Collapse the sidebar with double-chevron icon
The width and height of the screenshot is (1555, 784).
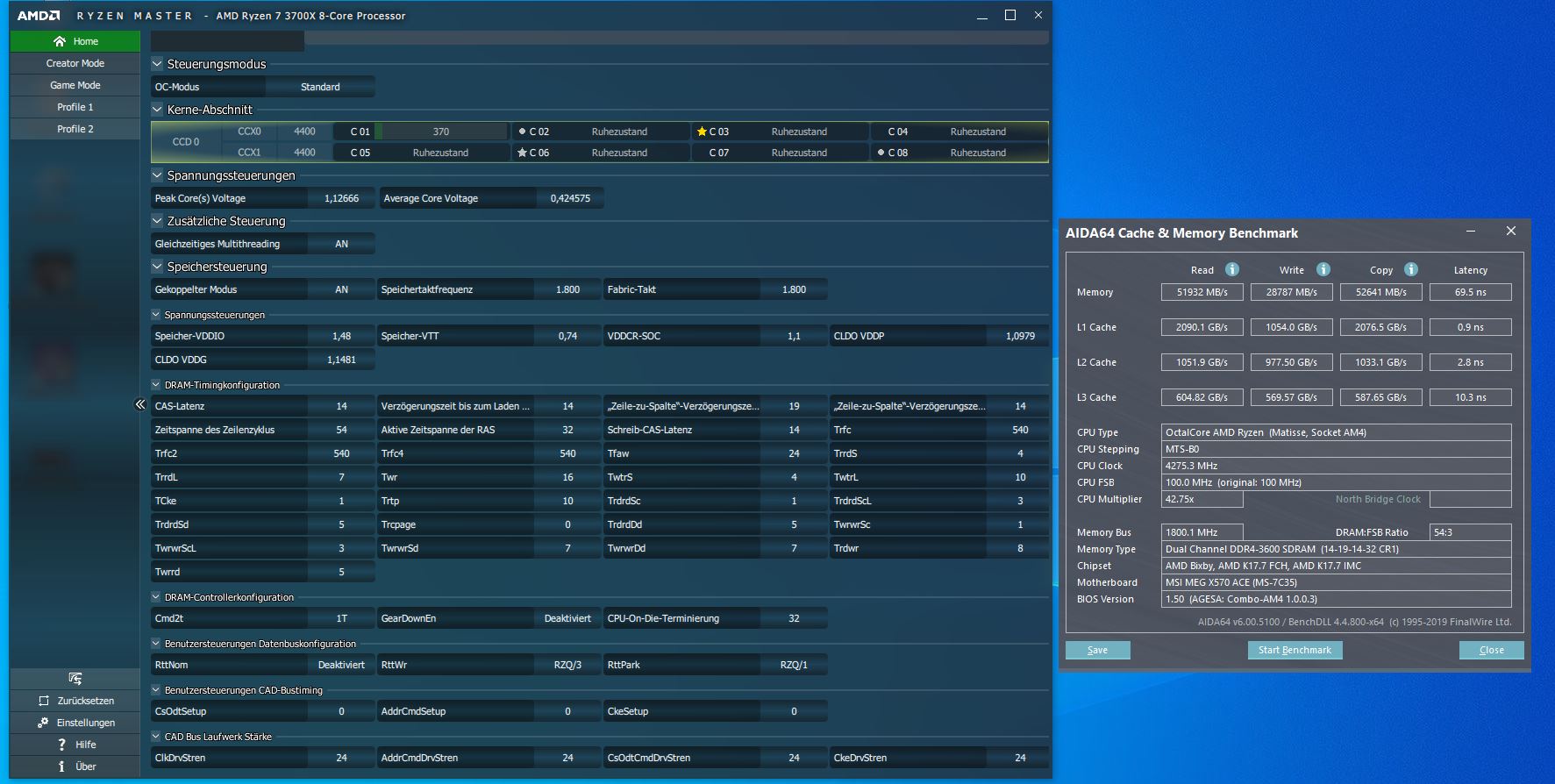pos(139,404)
